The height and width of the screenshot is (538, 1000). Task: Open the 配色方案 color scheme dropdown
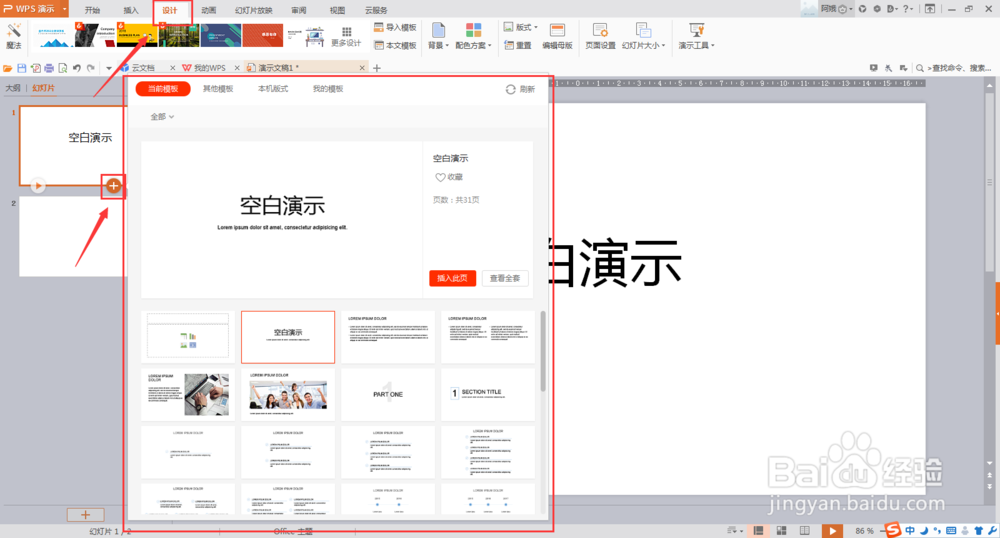coord(473,36)
